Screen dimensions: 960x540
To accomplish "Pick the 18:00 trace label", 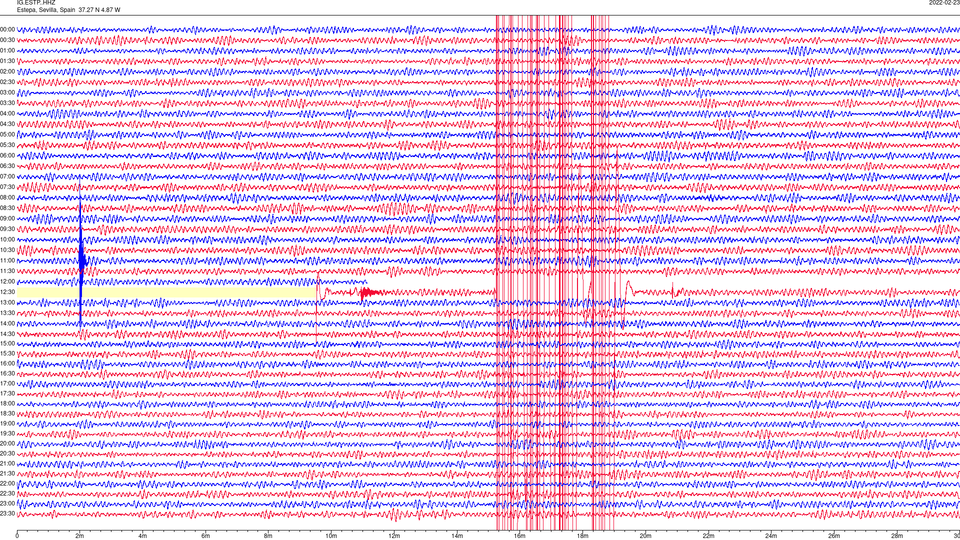I will [7, 403].
